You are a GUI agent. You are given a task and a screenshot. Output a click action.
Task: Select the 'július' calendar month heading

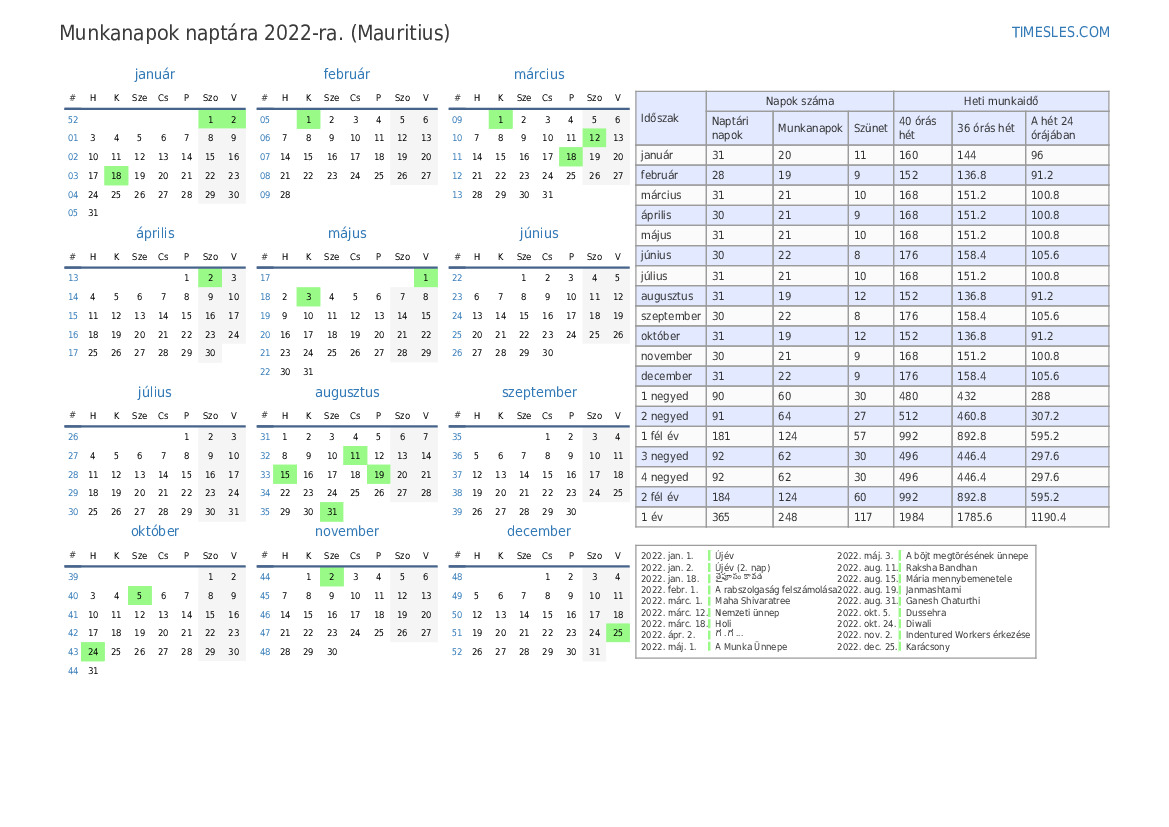point(154,392)
